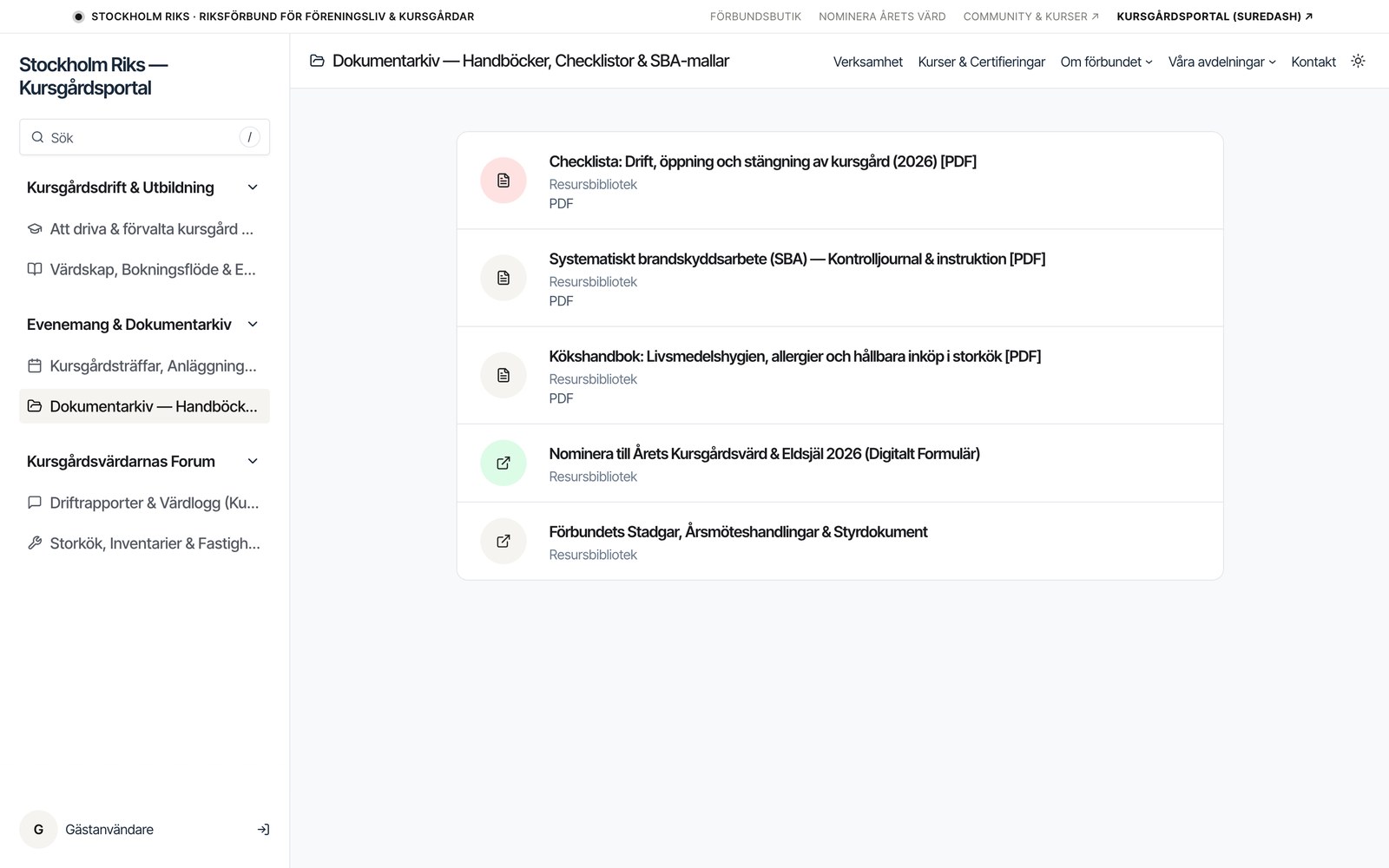Image resolution: width=1389 pixels, height=868 pixels.
Task: Open the Om förbundet dropdown
Action: pyautogui.click(x=1106, y=62)
